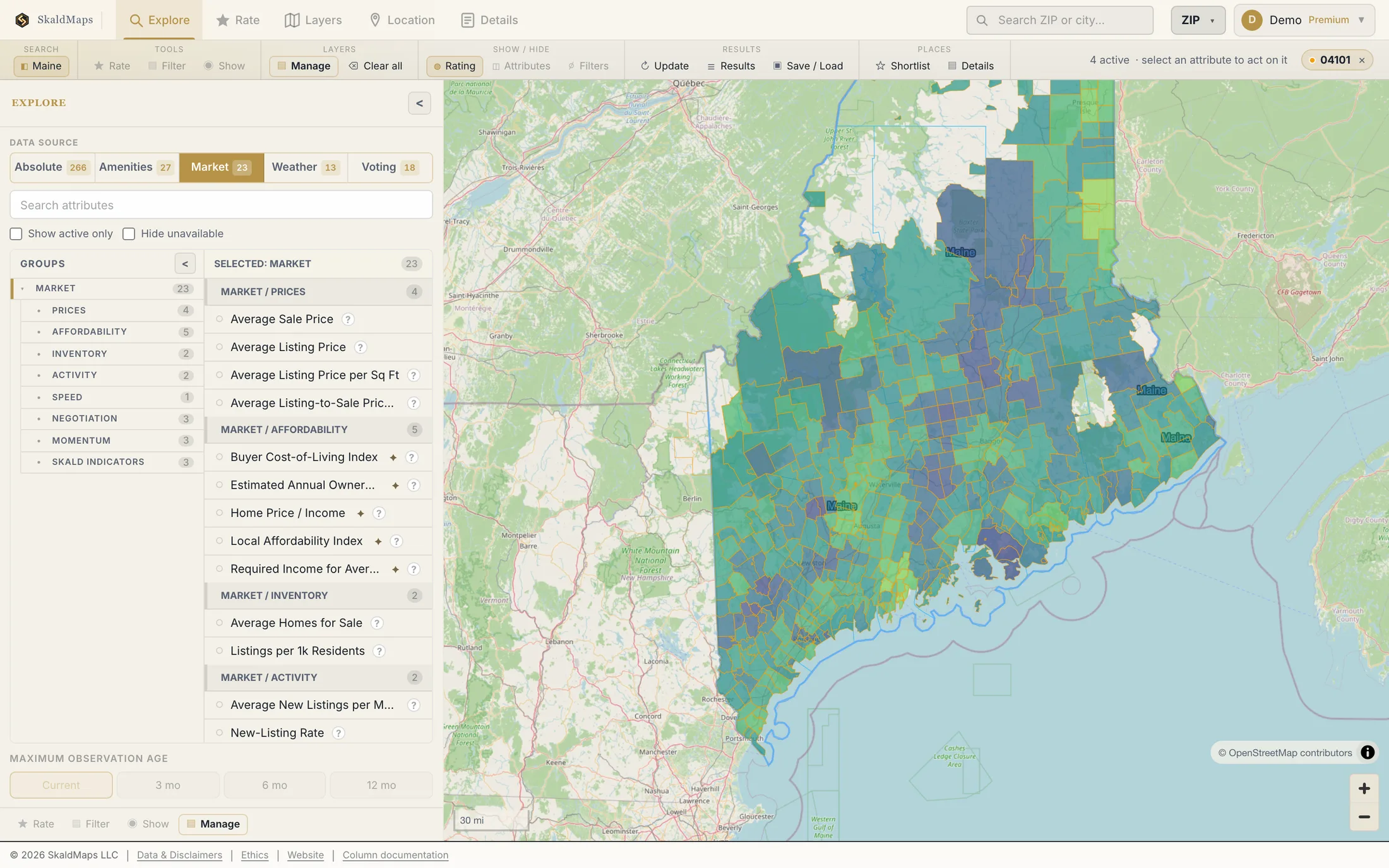This screenshot has width=1389, height=868.
Task: Open the ZIP type dropdown
Action: click(x=1198, y=20)
